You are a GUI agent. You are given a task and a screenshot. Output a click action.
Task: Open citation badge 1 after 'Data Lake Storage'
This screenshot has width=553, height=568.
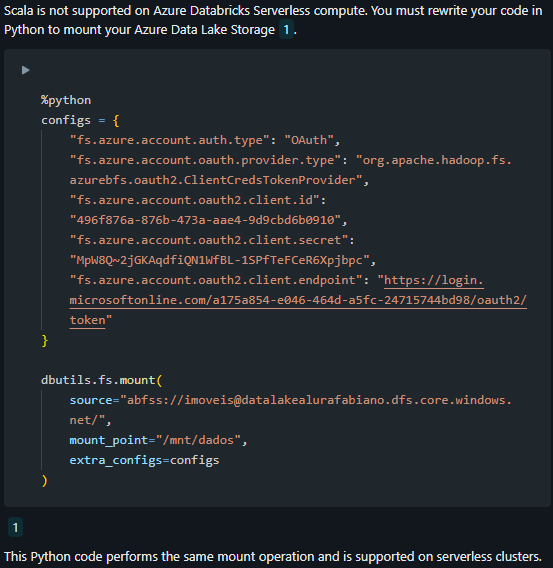click(x=286, y=30)
